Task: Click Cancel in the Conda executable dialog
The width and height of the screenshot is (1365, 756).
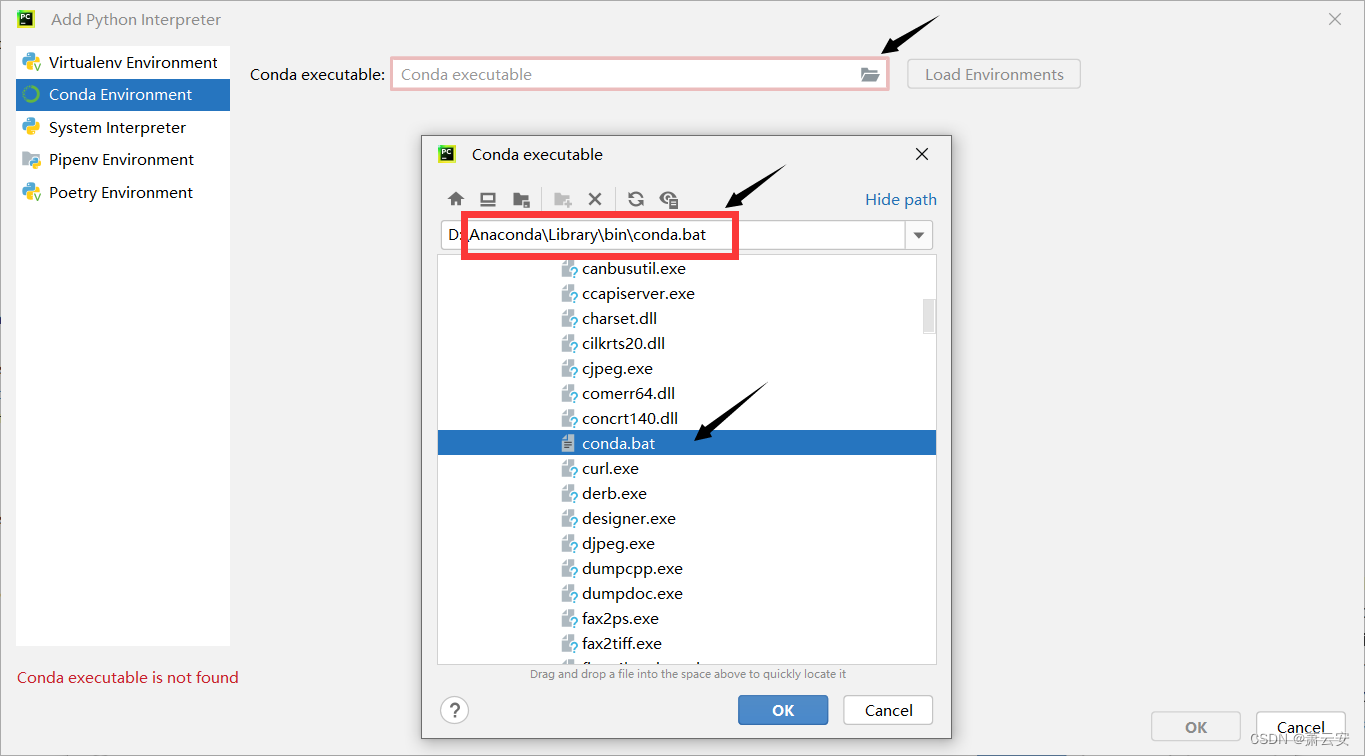Action: tap(888, 710)
